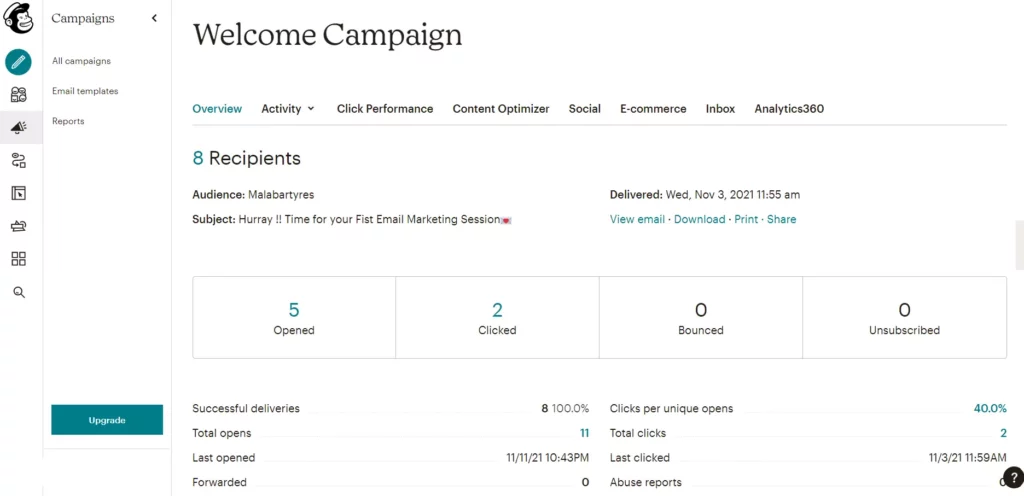Click the 5 Opened stat box

[x=294, y=317]
